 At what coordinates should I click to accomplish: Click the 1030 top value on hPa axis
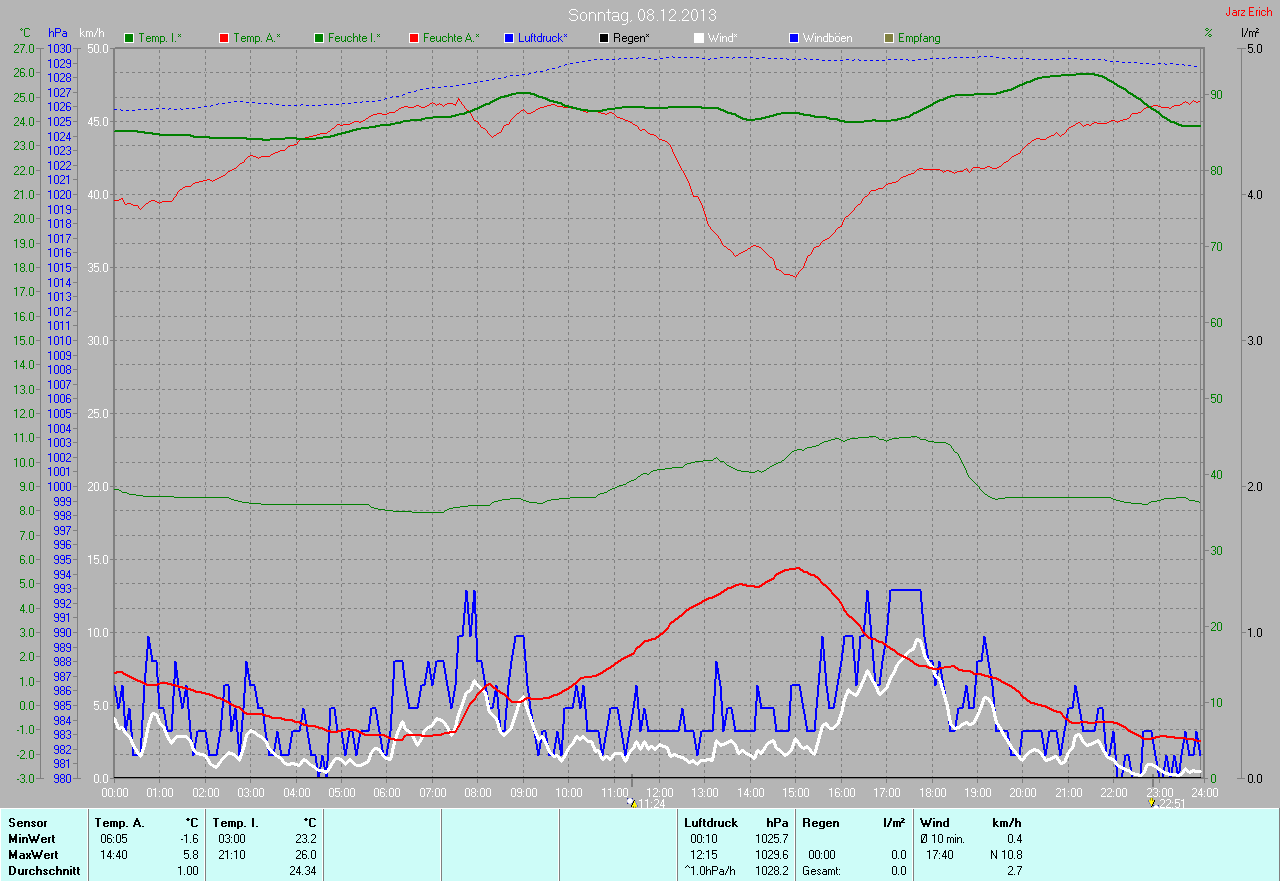[59, 48]
